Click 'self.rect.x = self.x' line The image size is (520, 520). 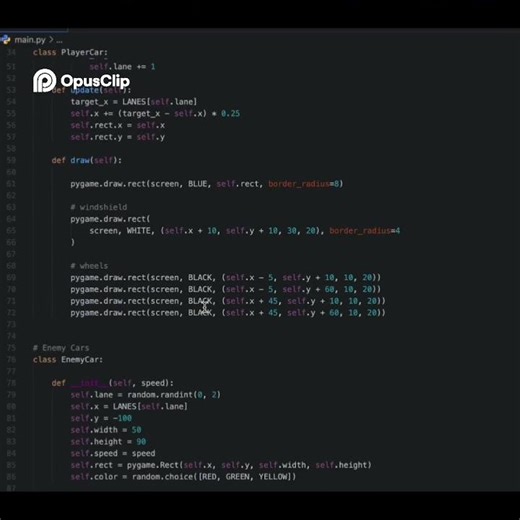[117, 125]
